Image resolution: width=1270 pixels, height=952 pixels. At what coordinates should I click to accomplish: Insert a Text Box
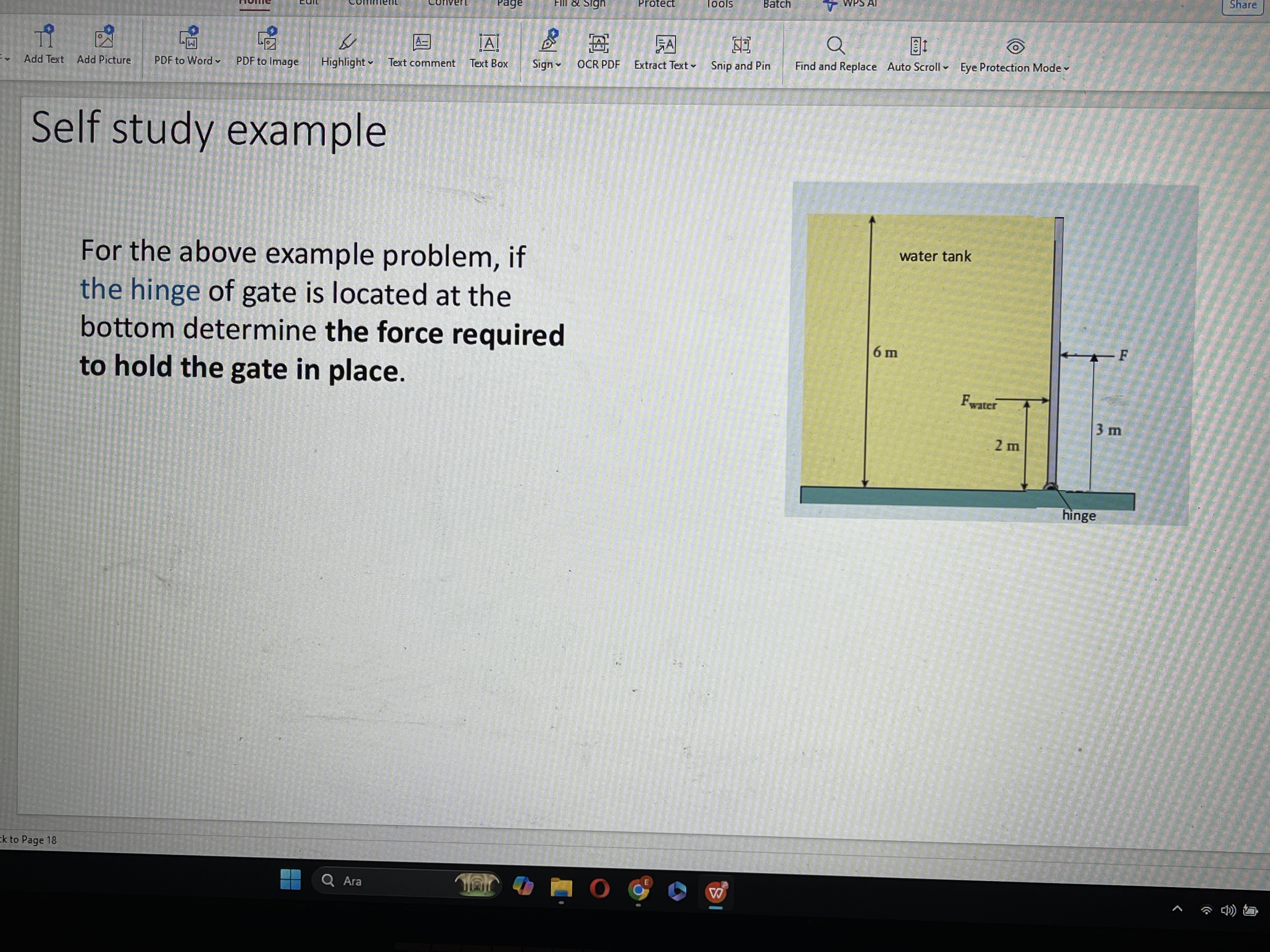coord(489,52)
